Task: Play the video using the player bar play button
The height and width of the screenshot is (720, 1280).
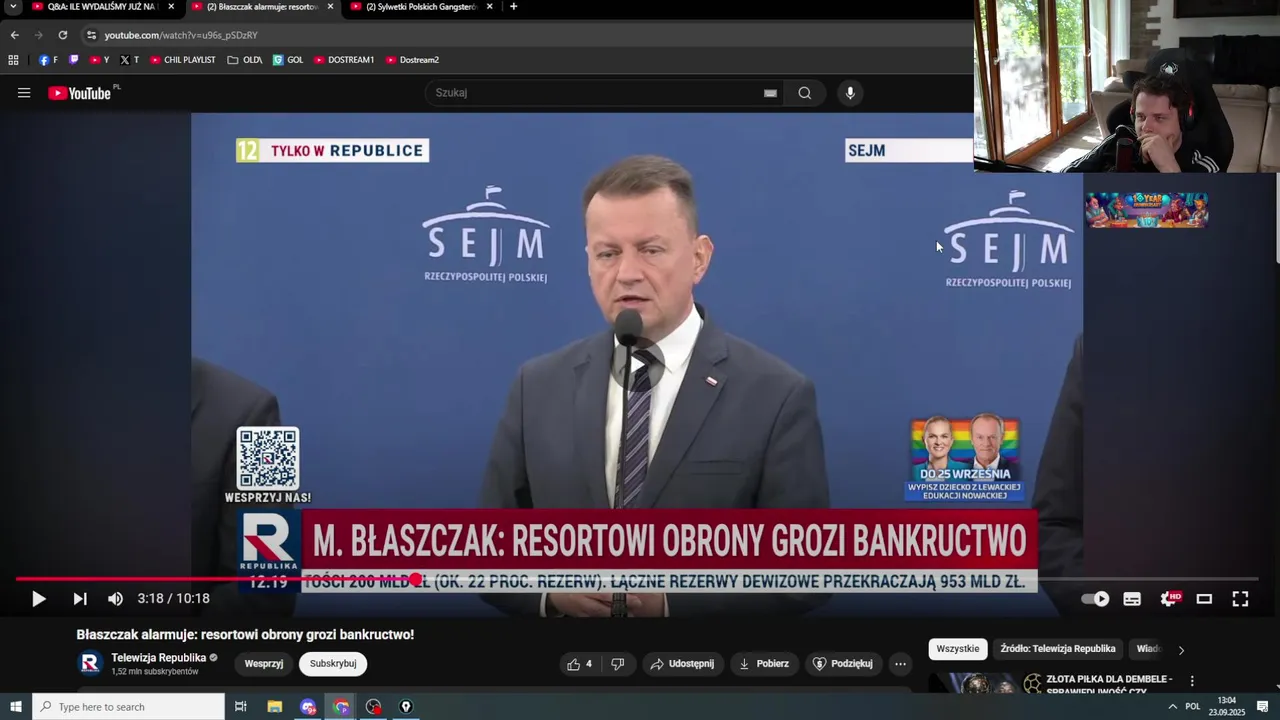Action: [x=38, y=599]
